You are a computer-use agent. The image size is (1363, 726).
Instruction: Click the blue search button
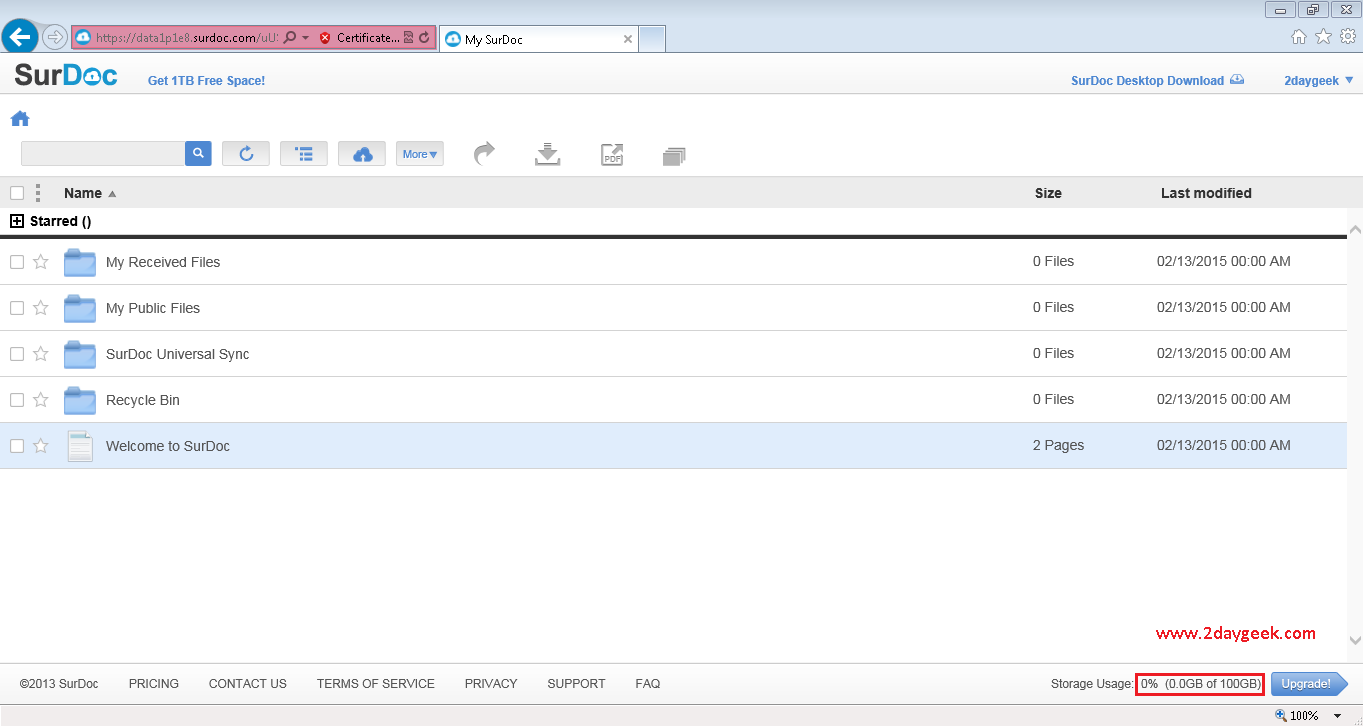click(x=198, y=153)
